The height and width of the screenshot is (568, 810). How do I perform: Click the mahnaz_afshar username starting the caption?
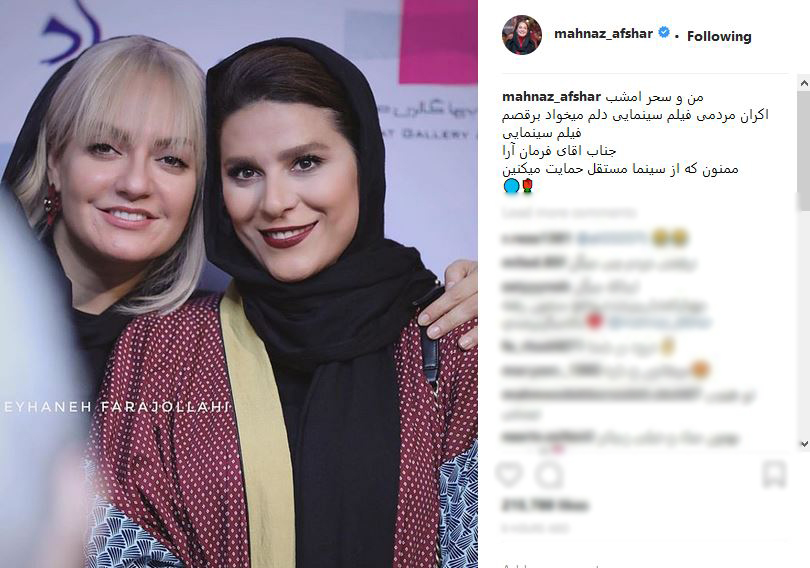551,97
